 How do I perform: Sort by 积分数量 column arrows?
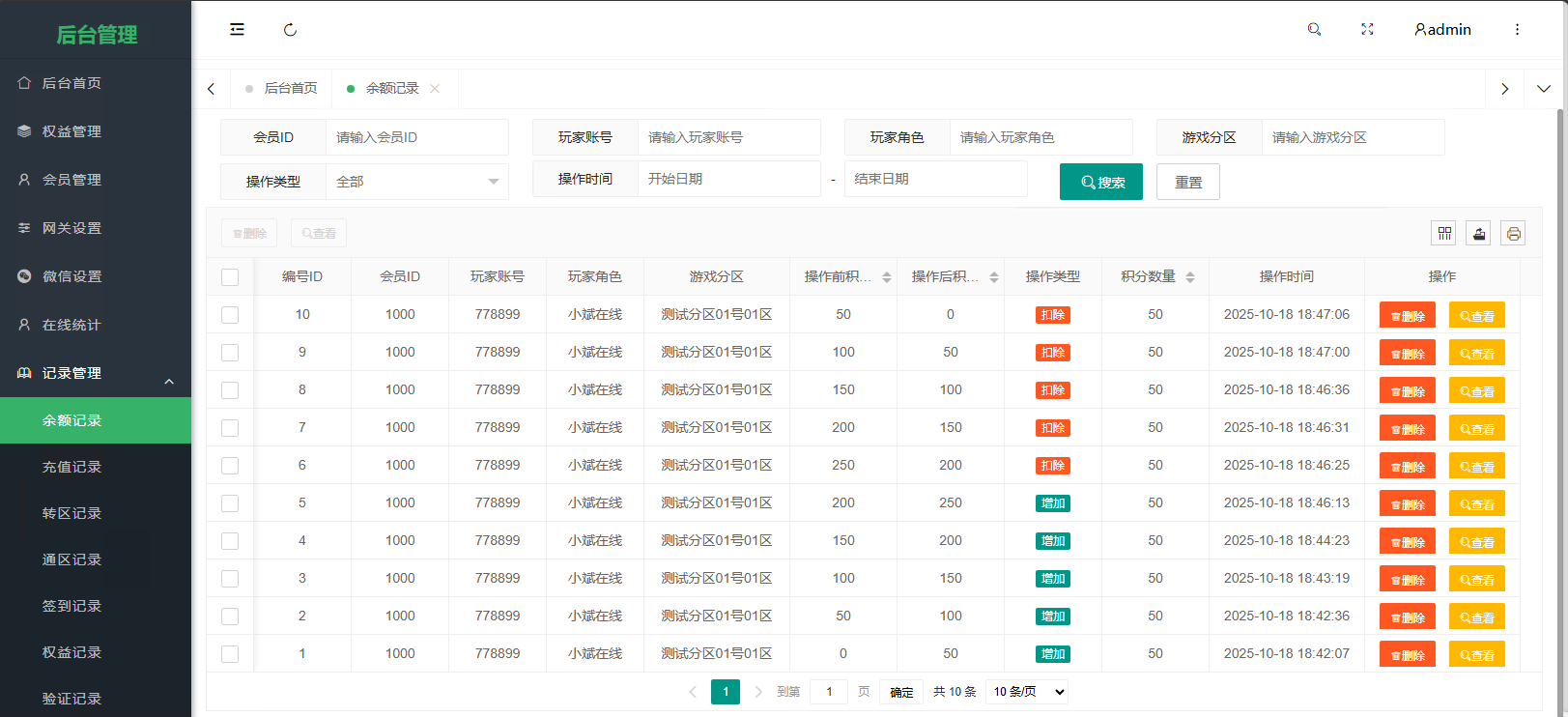[1190, 277]
